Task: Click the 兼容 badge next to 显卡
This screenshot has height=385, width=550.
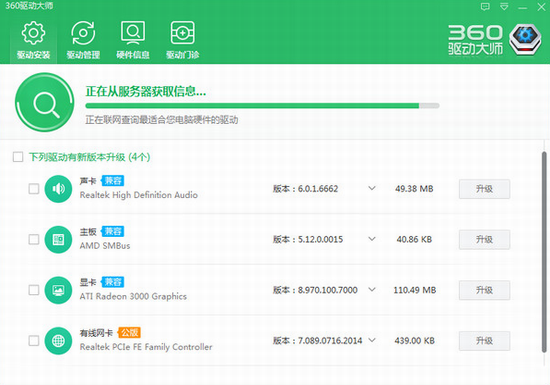Action: (x=113, y=282)
